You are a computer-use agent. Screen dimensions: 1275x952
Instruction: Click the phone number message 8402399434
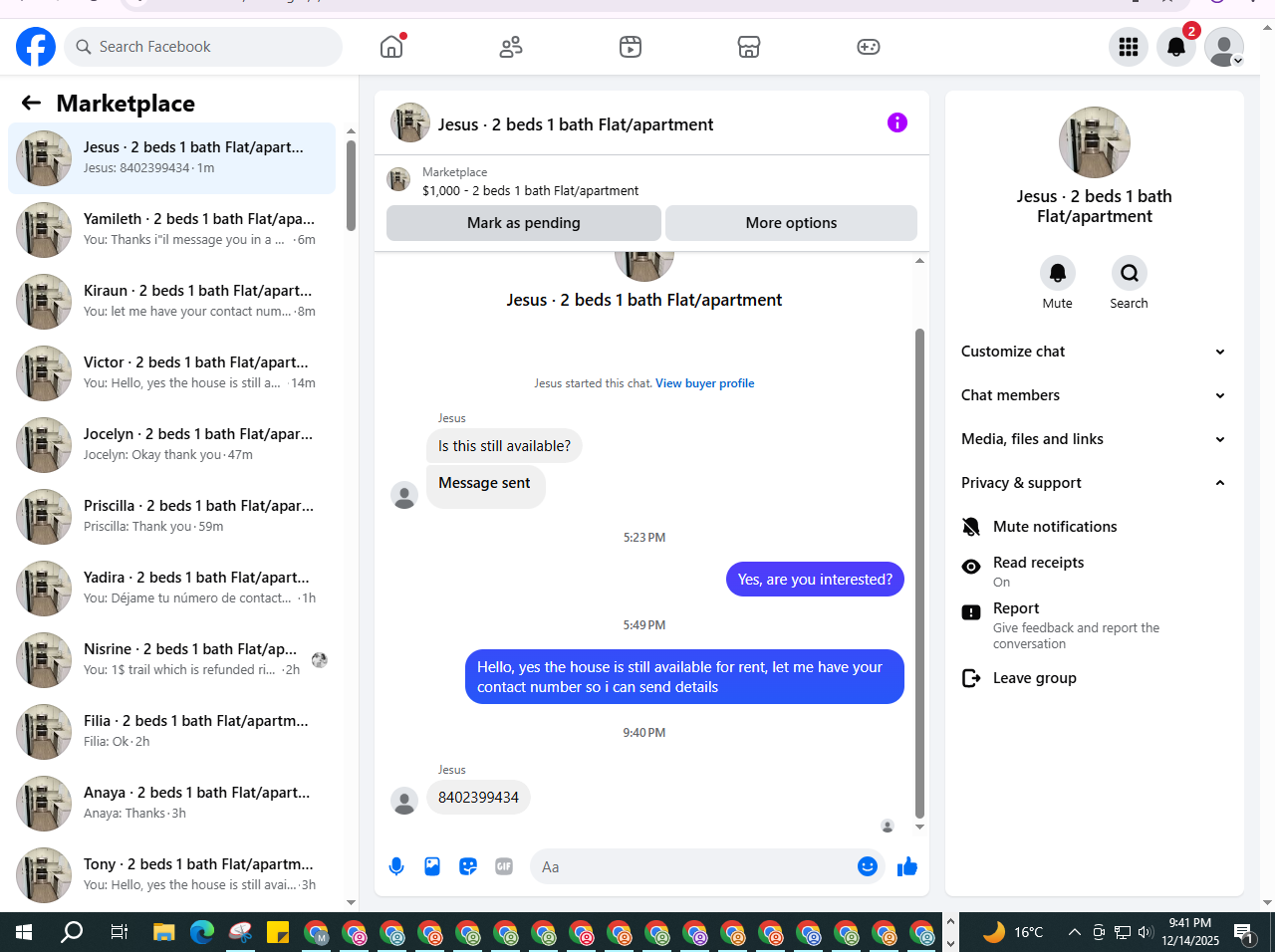click(478, 798)
